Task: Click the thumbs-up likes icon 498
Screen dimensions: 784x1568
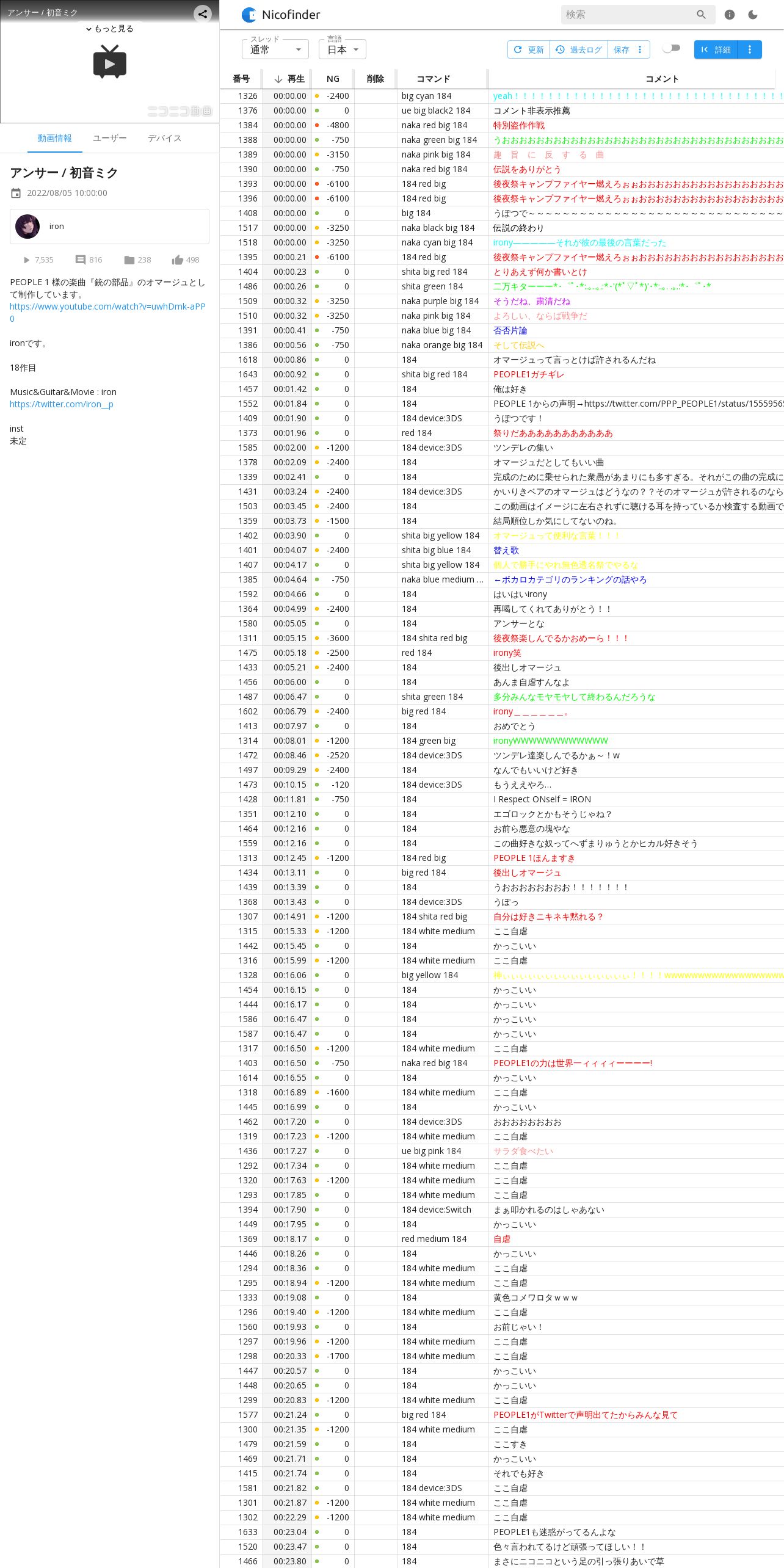Action: tap(178, 260)
